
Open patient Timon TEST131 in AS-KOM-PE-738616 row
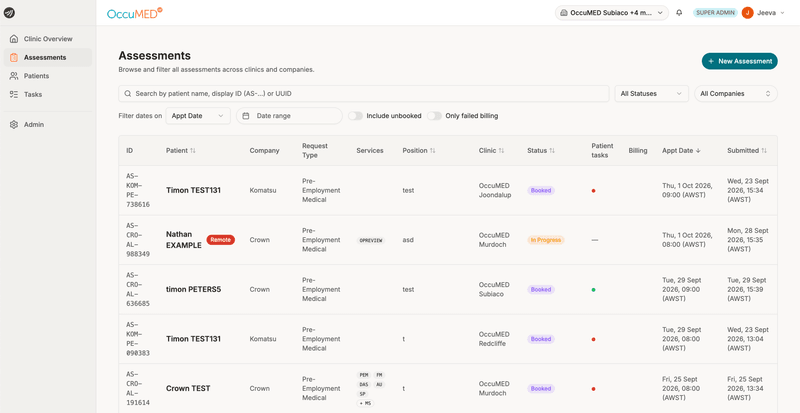(x=193, y=190)
